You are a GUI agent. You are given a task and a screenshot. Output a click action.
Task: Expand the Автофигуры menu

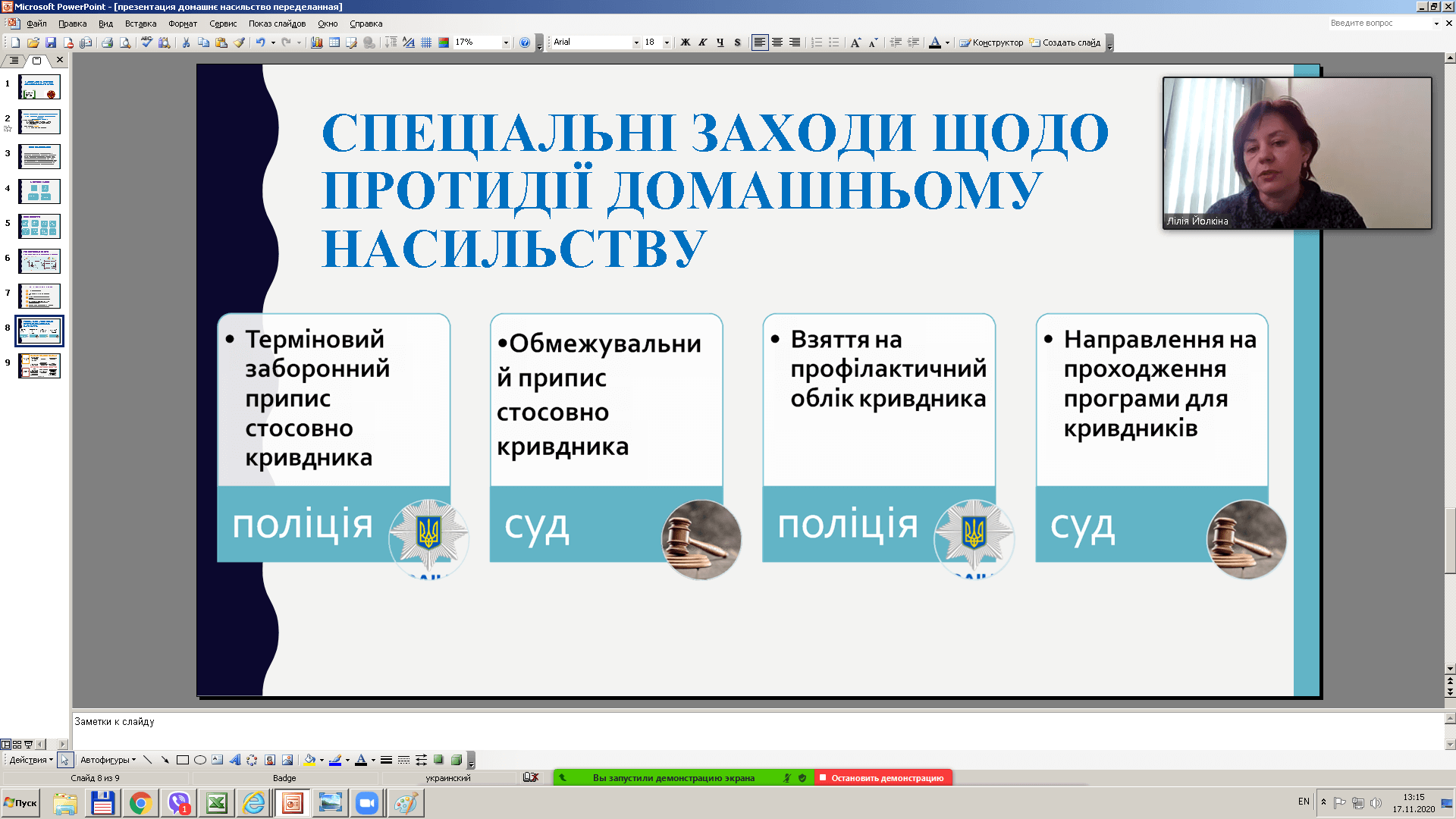point(108,760)
